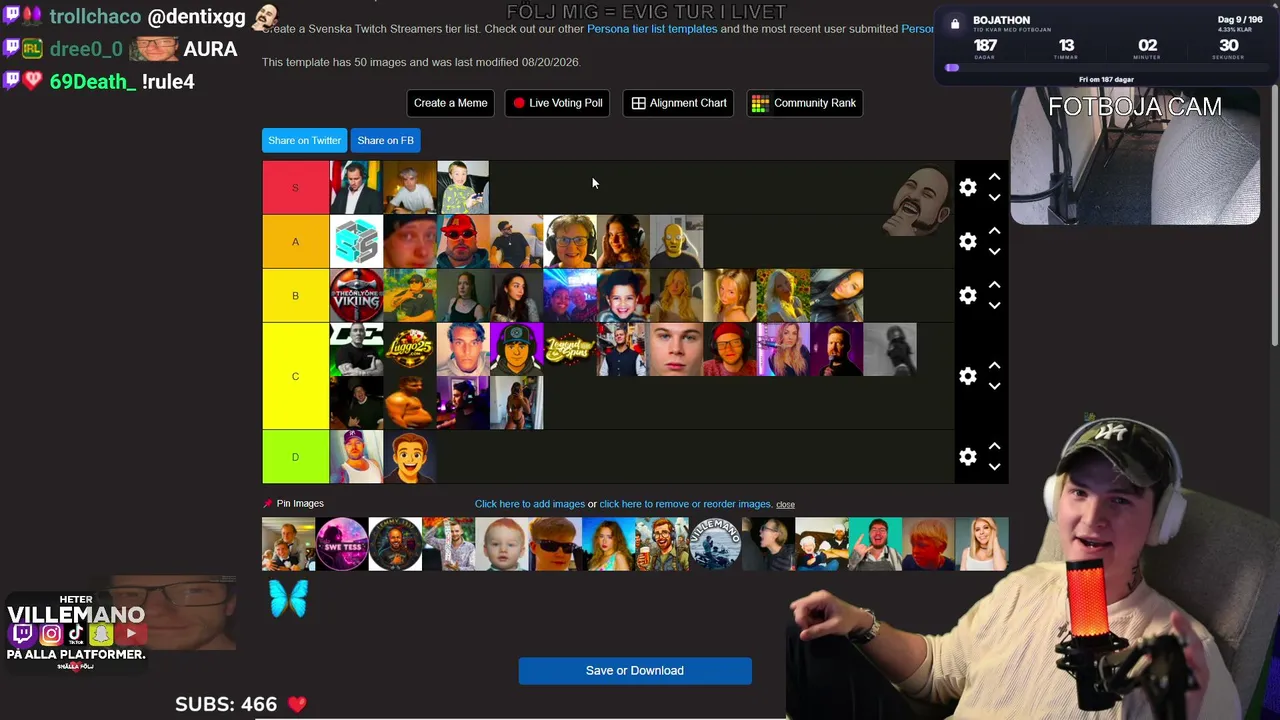Move the C tier row up
Viewport: 1280px width, 720px height.
click(994, 366)
